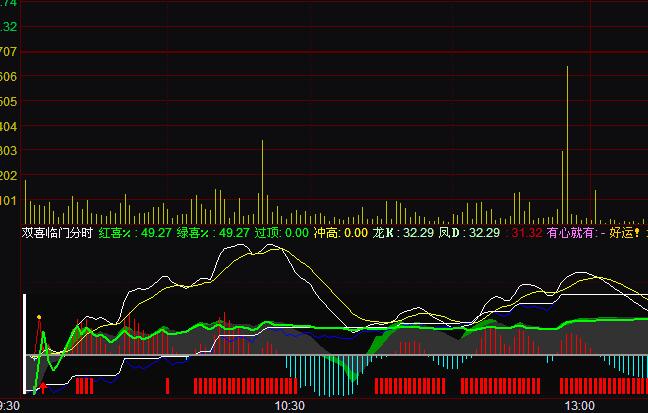
Task: Click the magenta 有心就有 label
Action: pyautogui.click(x=574, y=233)
